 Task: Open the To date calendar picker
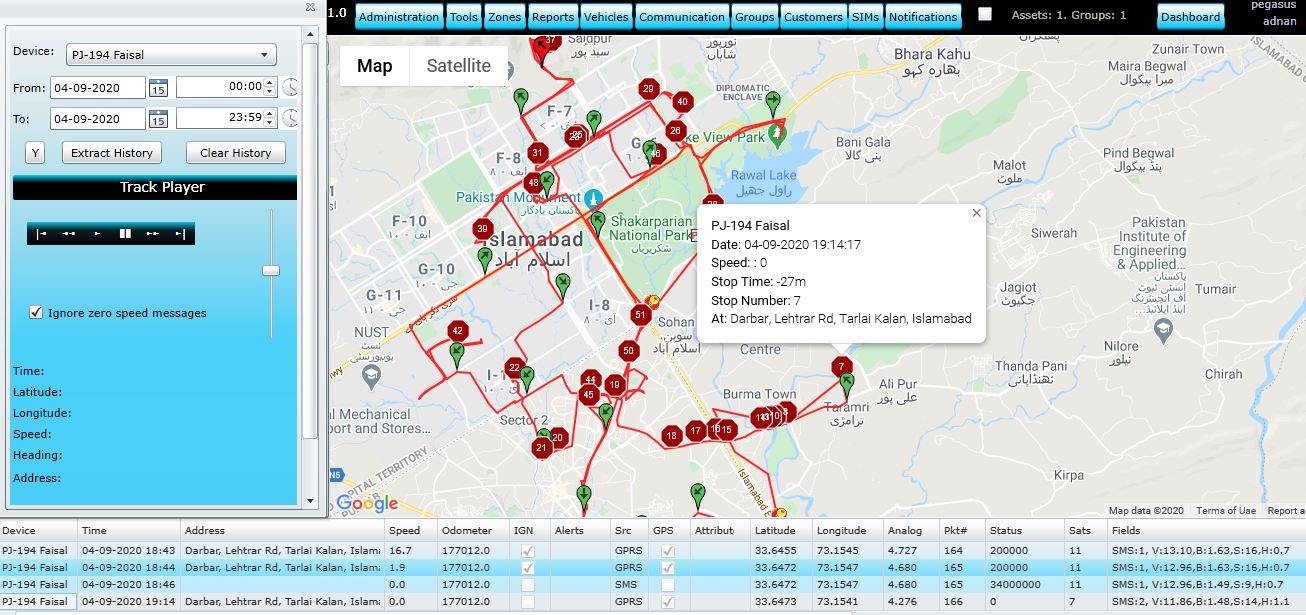pyautogui.click(x=158, y=119)
